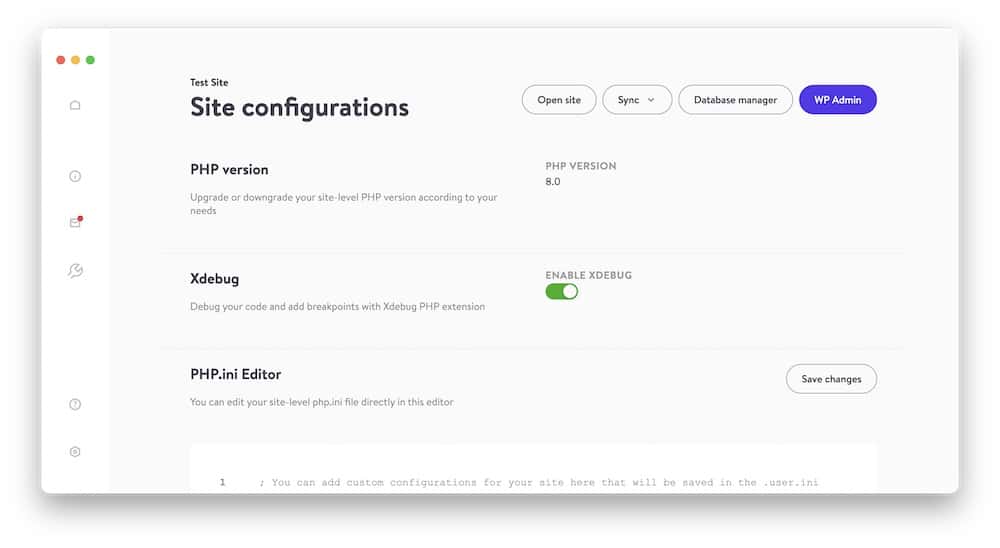Click the line number 1 gutter
This screenshot has height=548, width=1000.
(223, 482)
